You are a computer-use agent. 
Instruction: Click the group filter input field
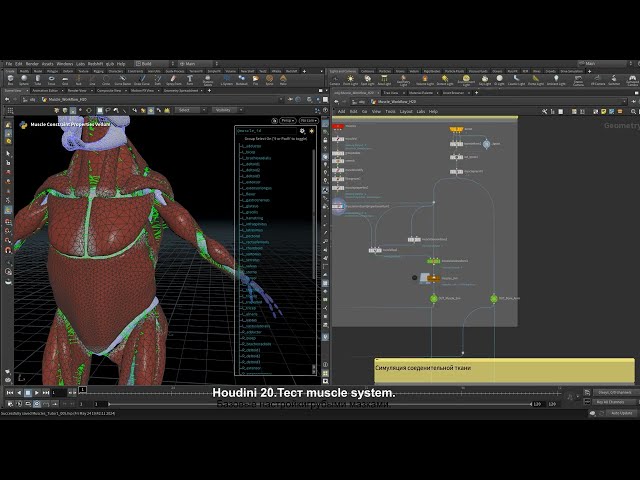click(x=267, y=131)
